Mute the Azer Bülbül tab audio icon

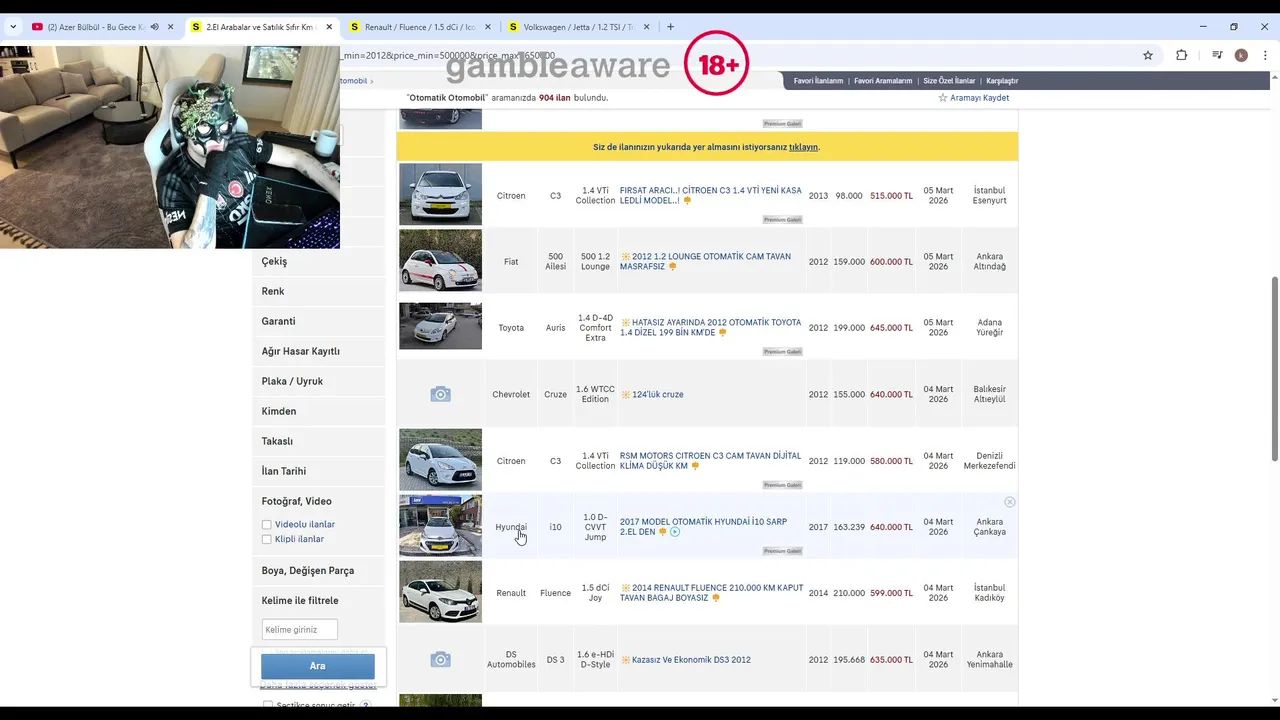tap(154, 27)
